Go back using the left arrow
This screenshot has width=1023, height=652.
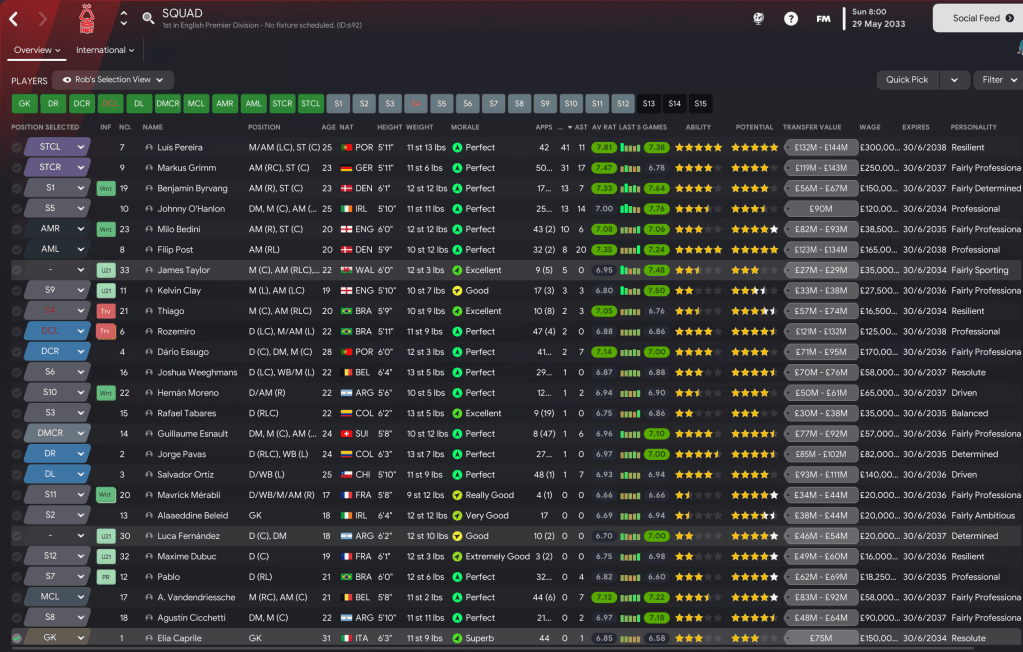(14, 19)
